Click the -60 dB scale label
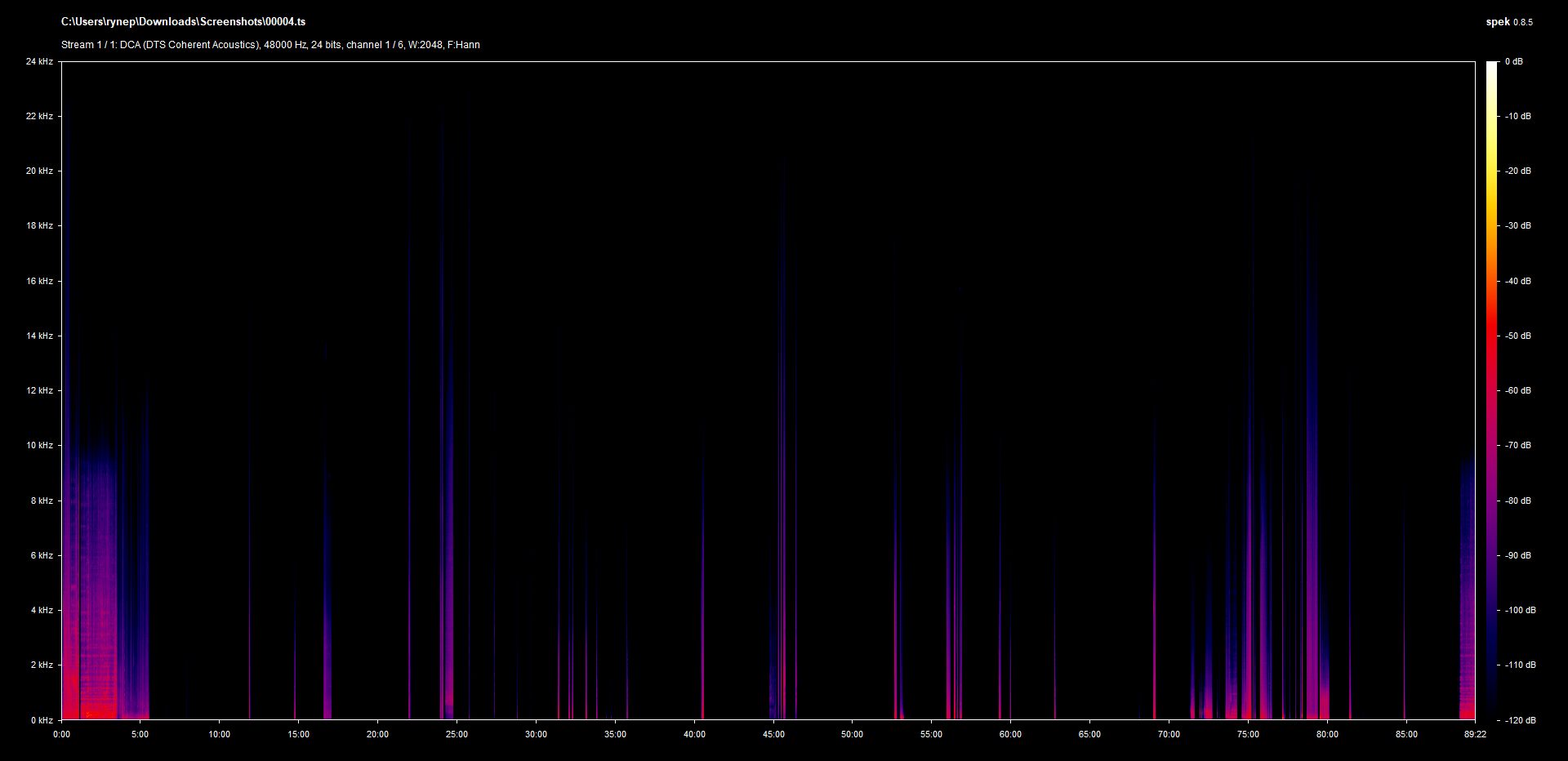The width and height of the screenshot is (1568, 761). [1518, 390]
